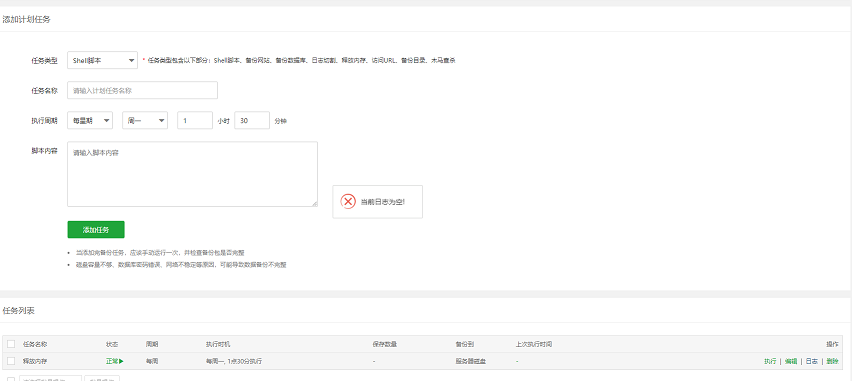Tick the checkbox for the 释放内存 task row

click(11, 361)
